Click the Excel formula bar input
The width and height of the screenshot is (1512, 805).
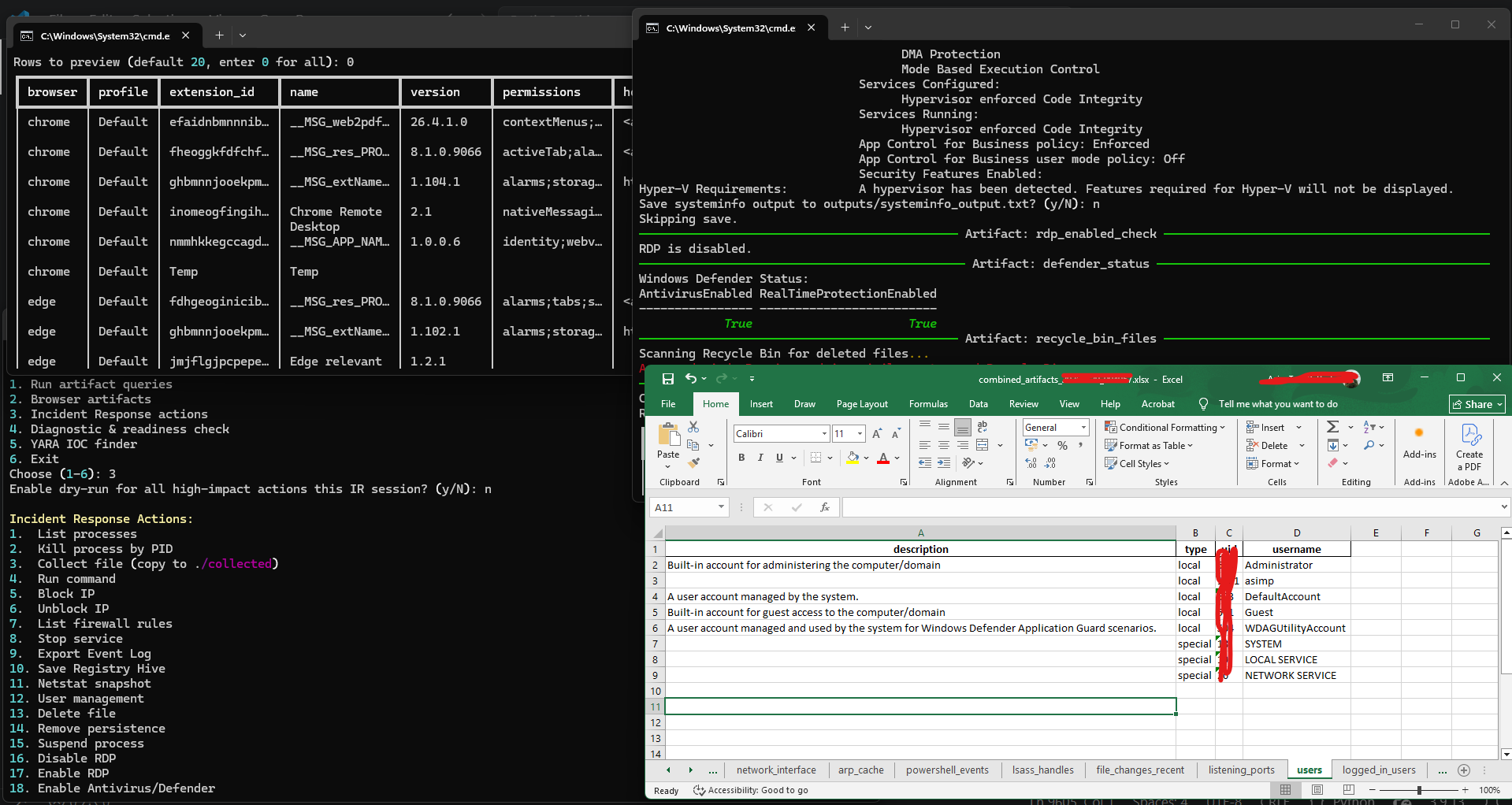click(x=1170, y=507)
